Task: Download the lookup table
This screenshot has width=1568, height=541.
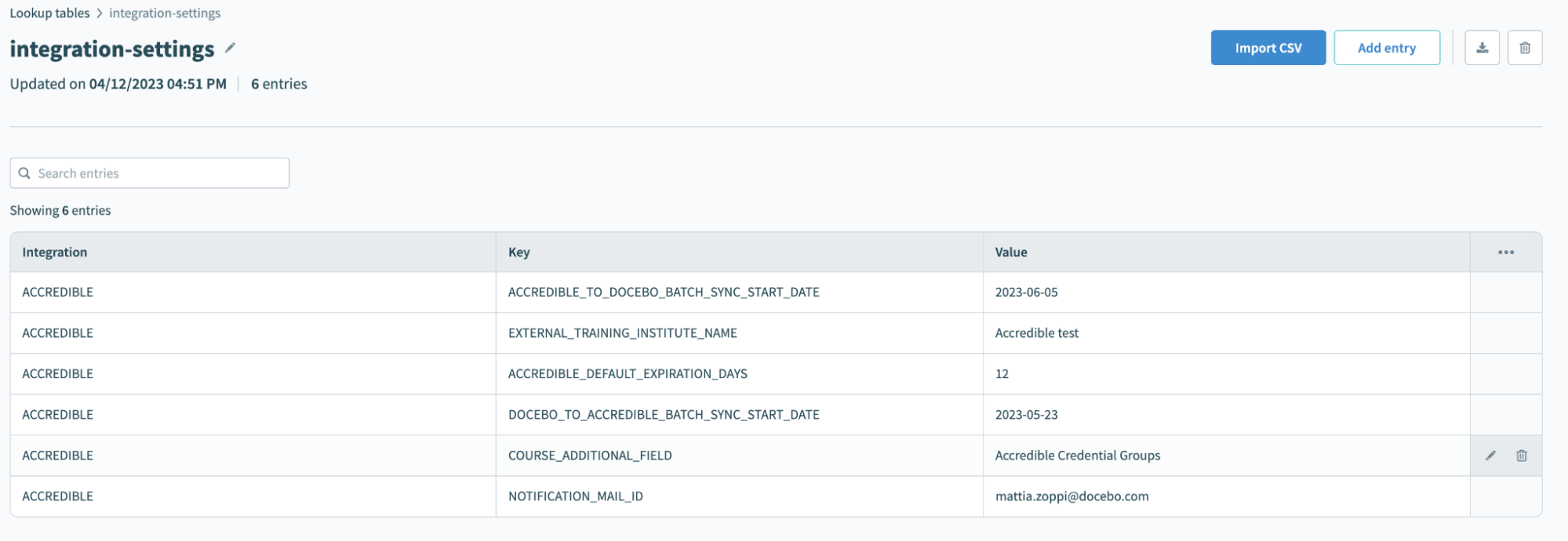Action: 1482,48
